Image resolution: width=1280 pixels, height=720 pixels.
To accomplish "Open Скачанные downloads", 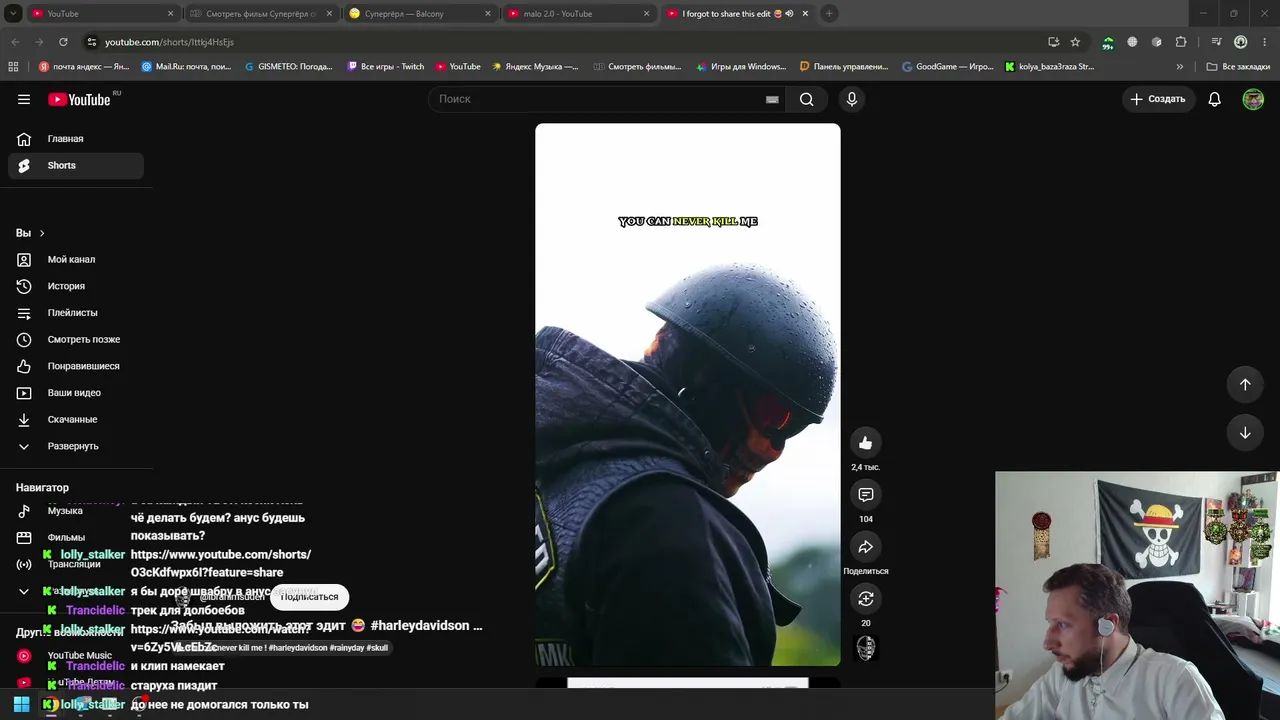I will [76, 420].
